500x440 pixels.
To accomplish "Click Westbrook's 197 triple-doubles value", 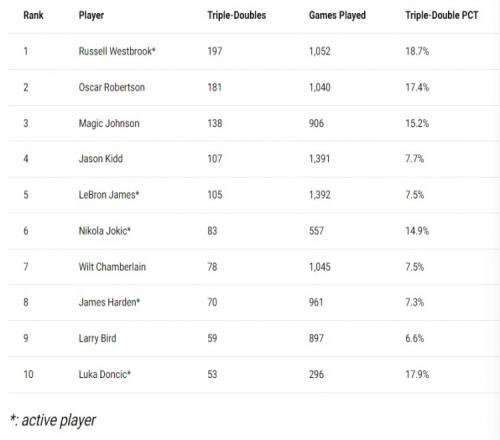I will (x=215, y=51).
